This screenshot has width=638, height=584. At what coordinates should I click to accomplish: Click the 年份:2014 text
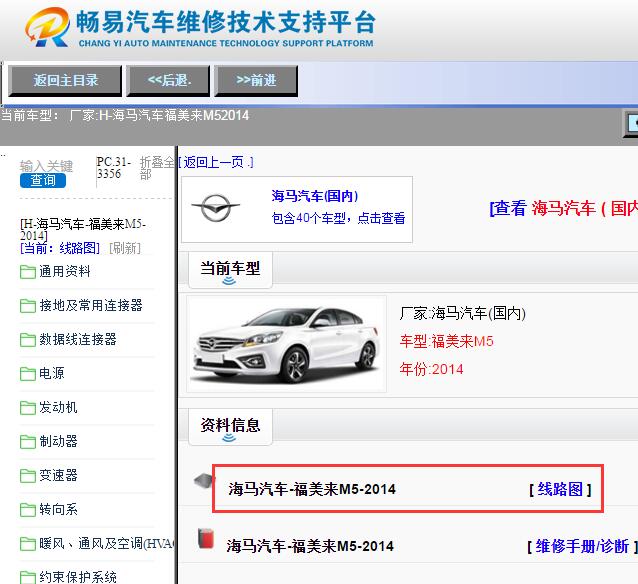(x=431, y=369)
